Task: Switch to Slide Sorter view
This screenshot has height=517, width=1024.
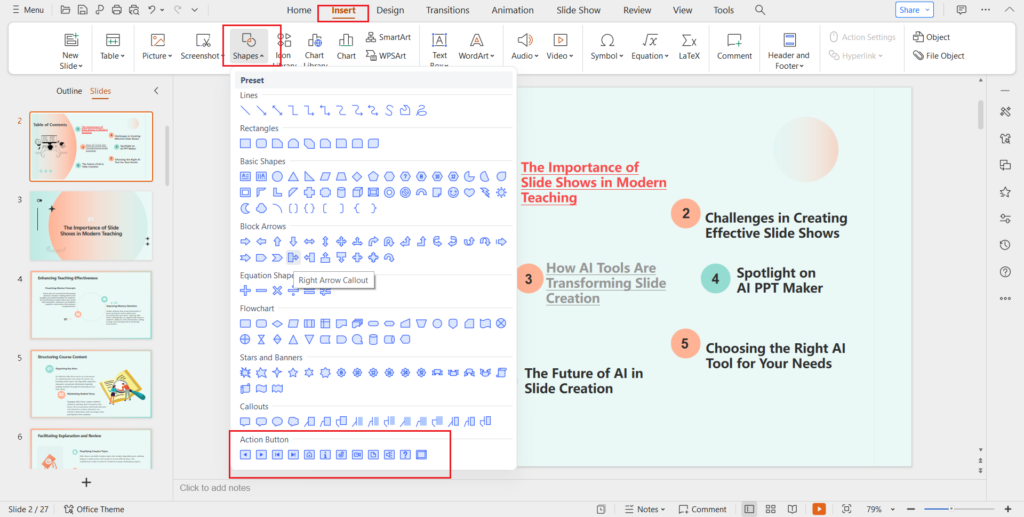Action: (x=771, y=509)
